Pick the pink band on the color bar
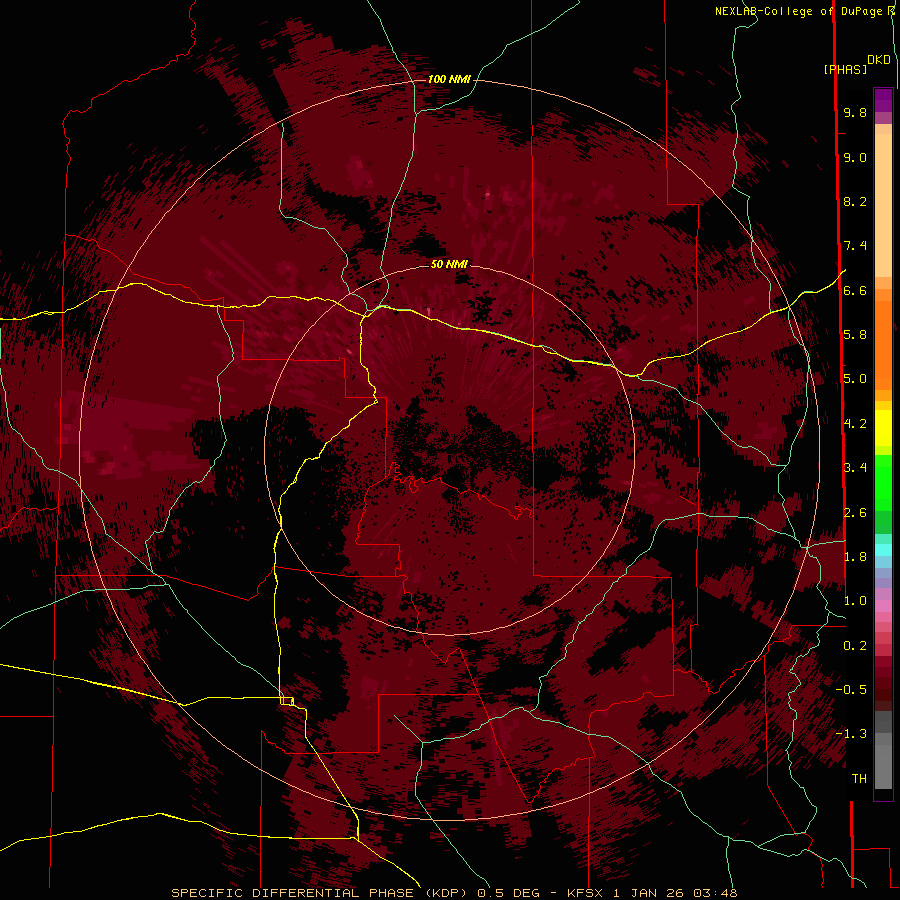The image size is (900, 900). coord(883,606)
